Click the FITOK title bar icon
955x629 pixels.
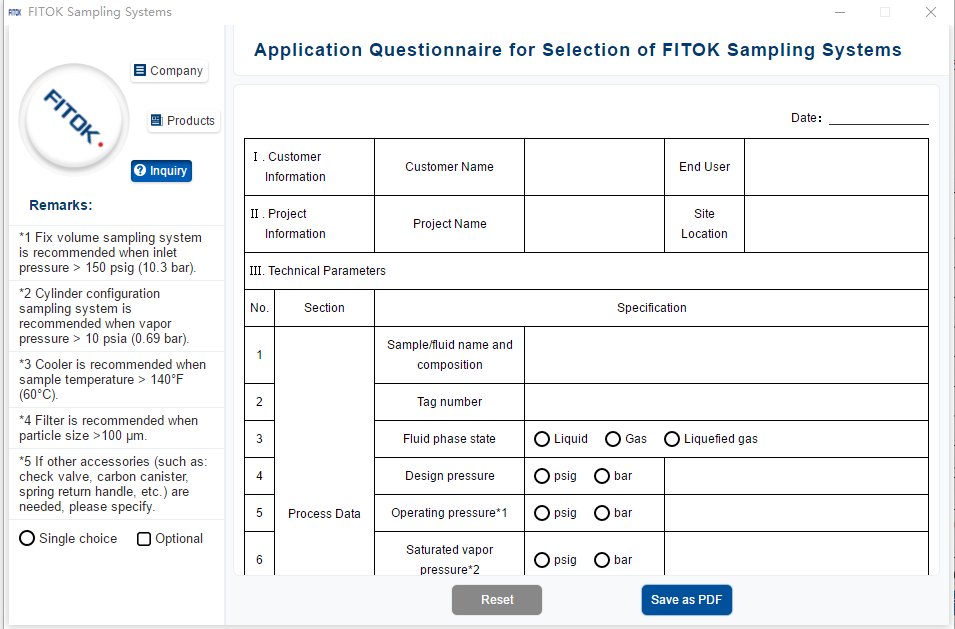coord(15,12)
